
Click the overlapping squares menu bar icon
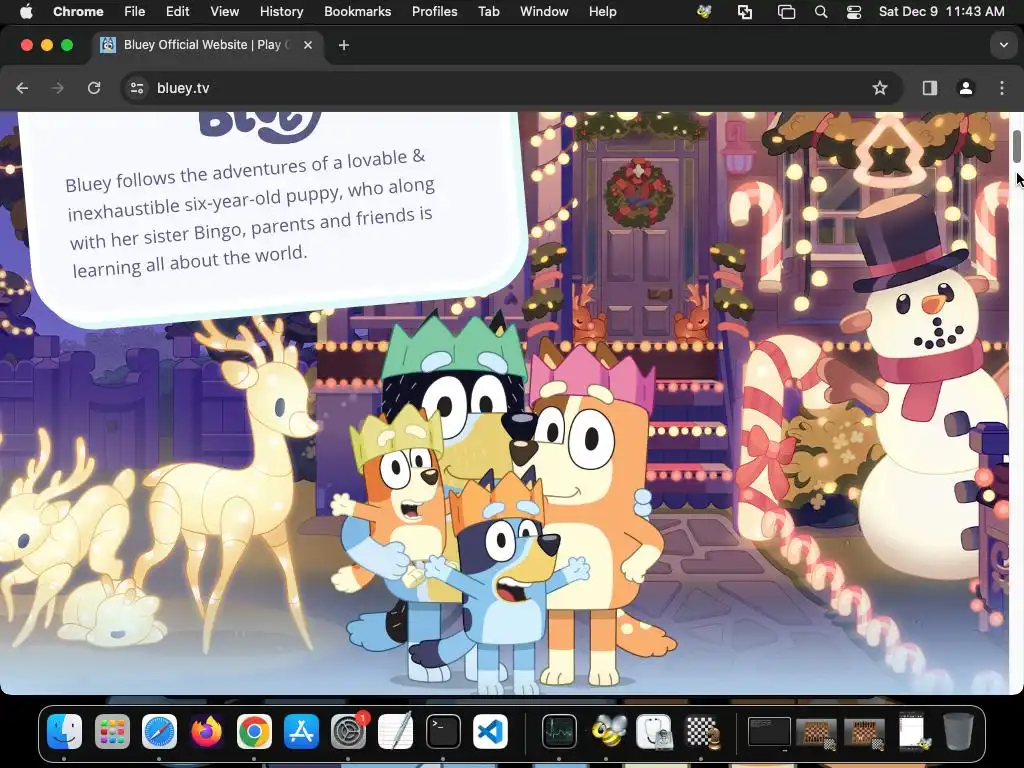[745, 12]
